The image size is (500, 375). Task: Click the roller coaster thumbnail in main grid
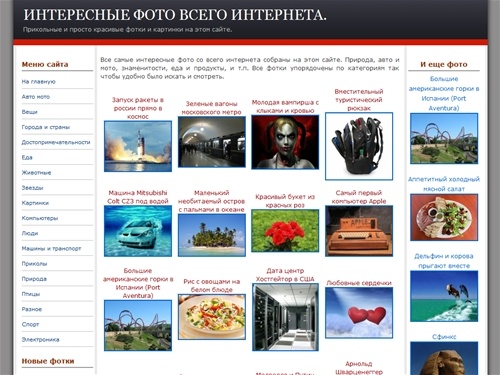[x=138, y=325]
